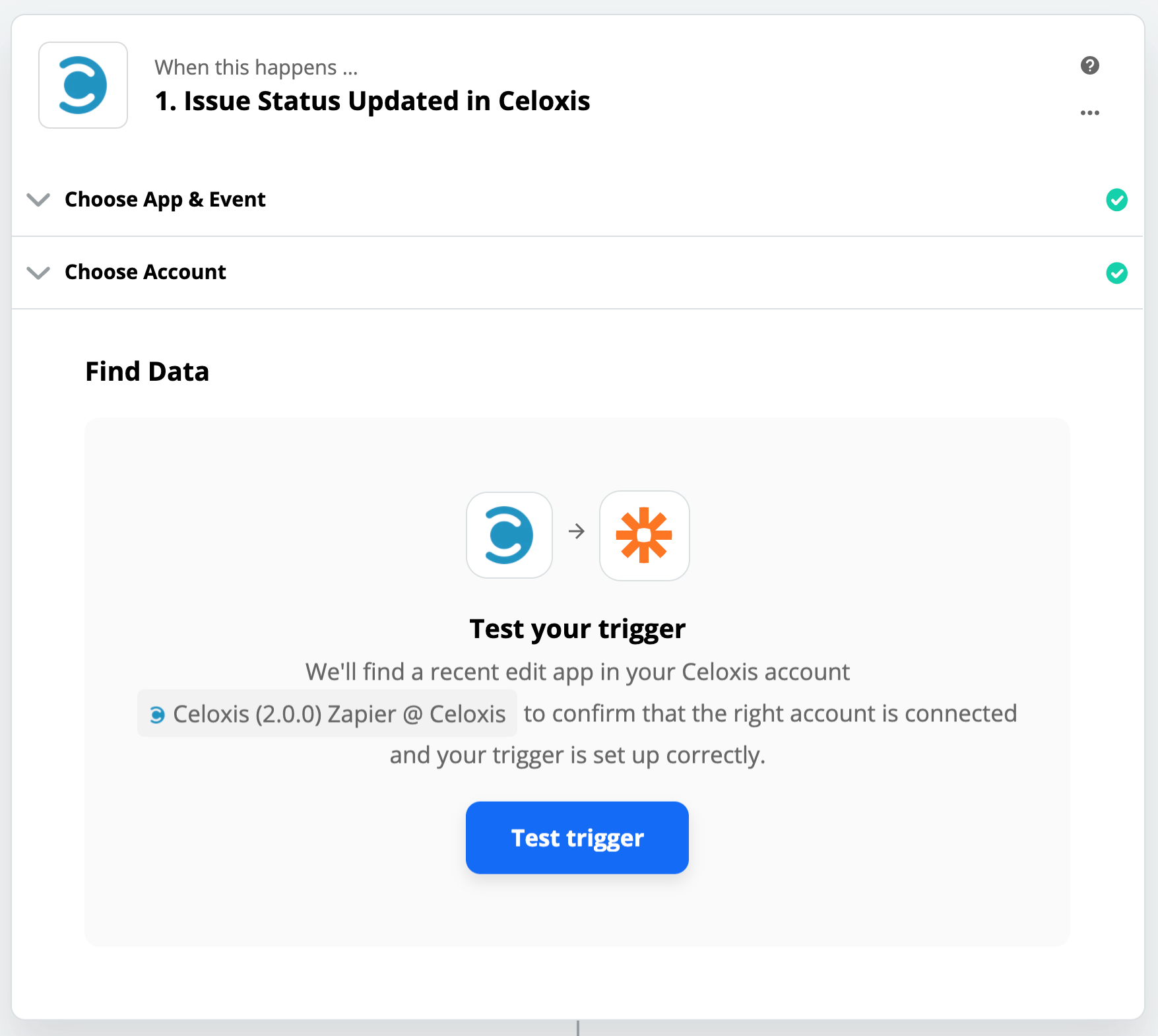Click the Celoxis (2.0.0) Zapier account chip
The width and height of the screenshot is (1158, 1036).
327,714
